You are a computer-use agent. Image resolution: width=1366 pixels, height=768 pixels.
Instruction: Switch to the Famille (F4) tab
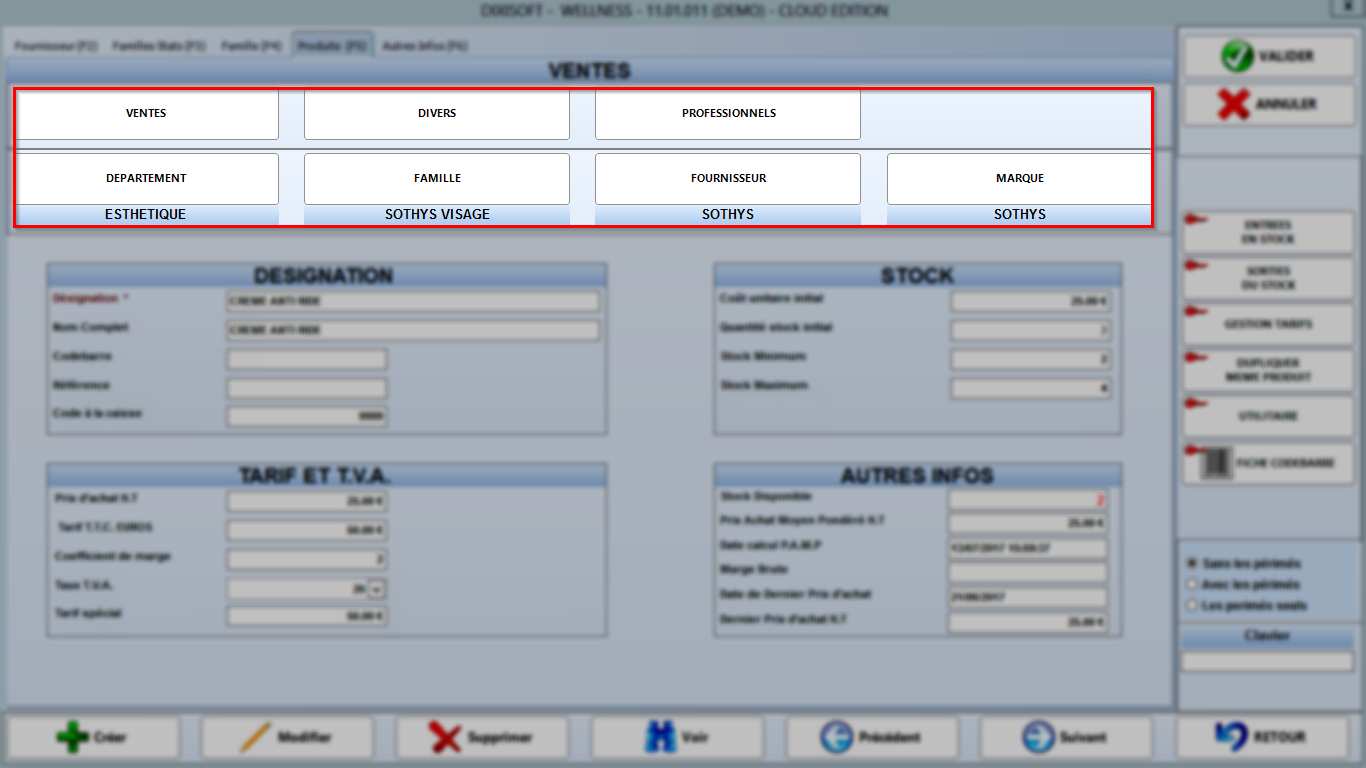point(251,46)
